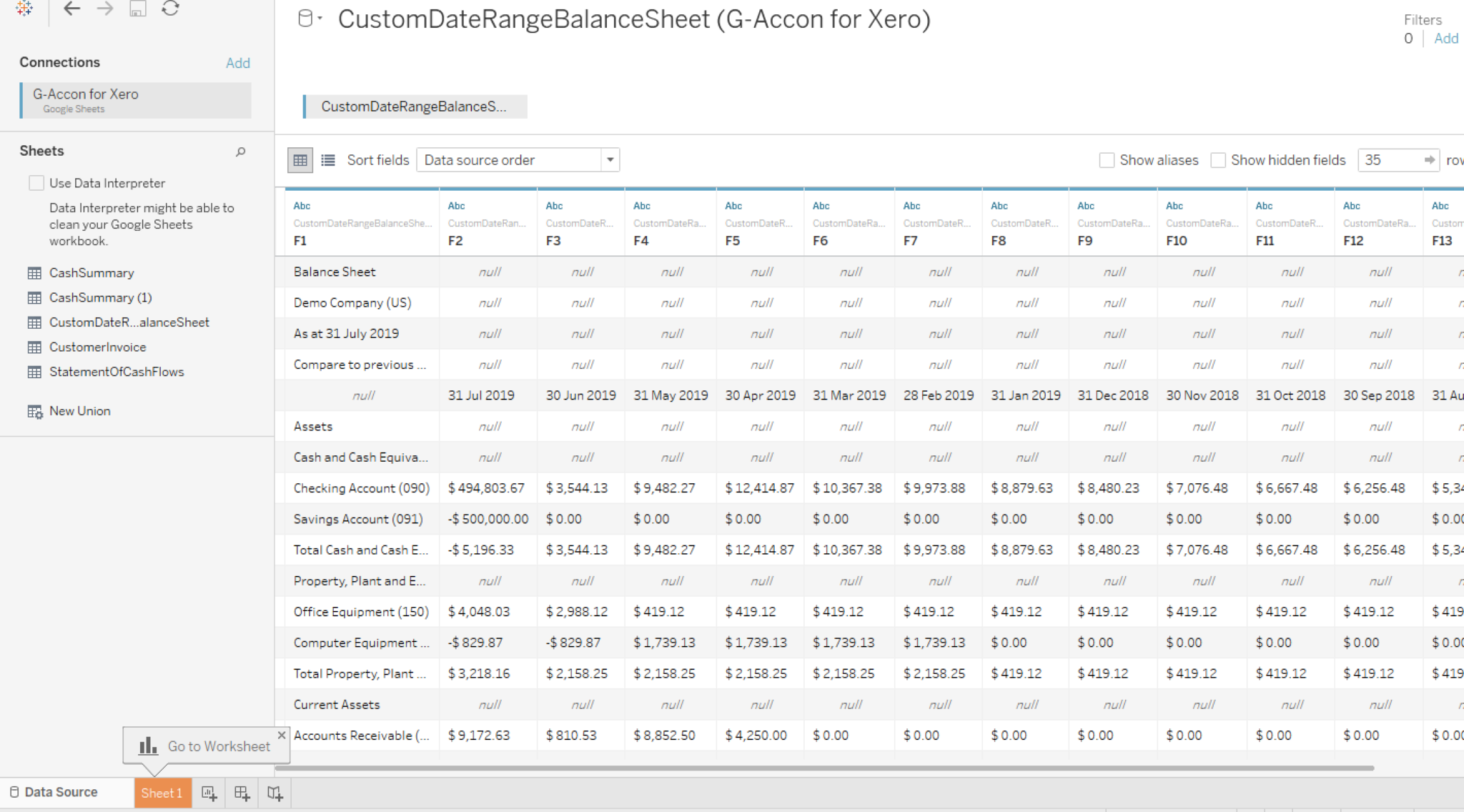Viewport: 1464px width, 812px height.
Task: Click the F3 column header
Action: (x=580, y=223)
